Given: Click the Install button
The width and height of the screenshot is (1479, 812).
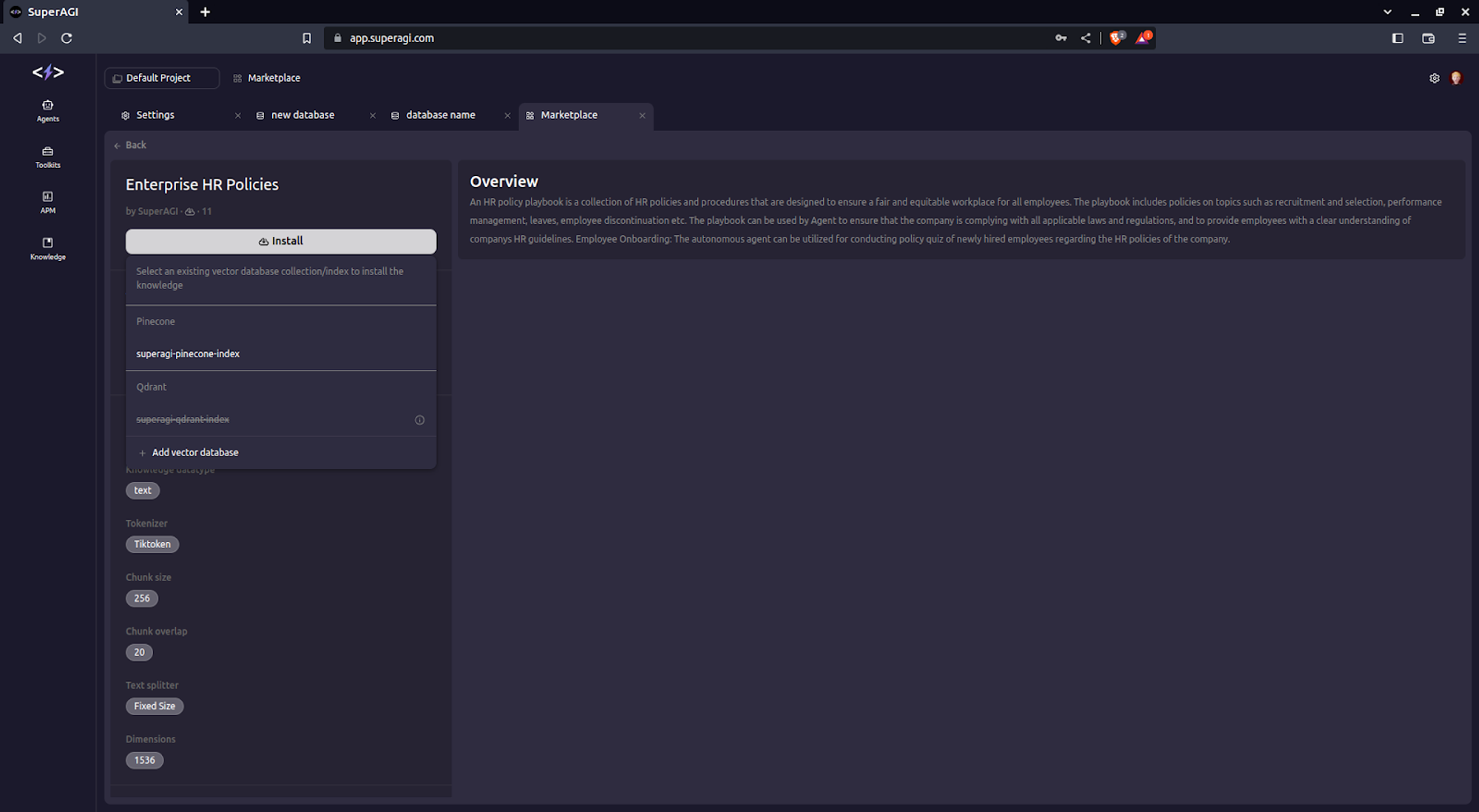Looking at the screenshot, I should (x=280, y=241).
